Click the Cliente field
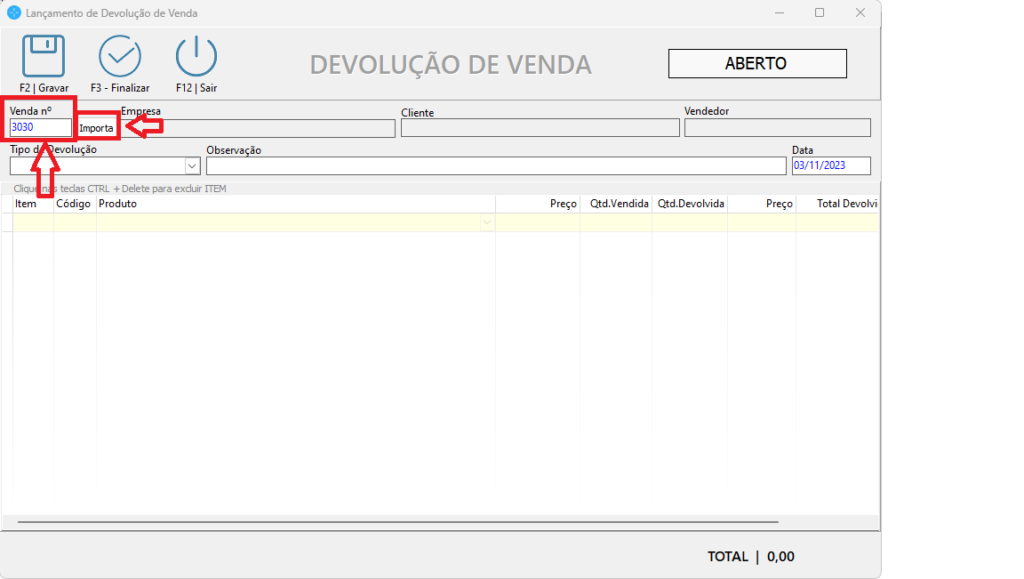 pyautogui.click(x=539, y=128)
